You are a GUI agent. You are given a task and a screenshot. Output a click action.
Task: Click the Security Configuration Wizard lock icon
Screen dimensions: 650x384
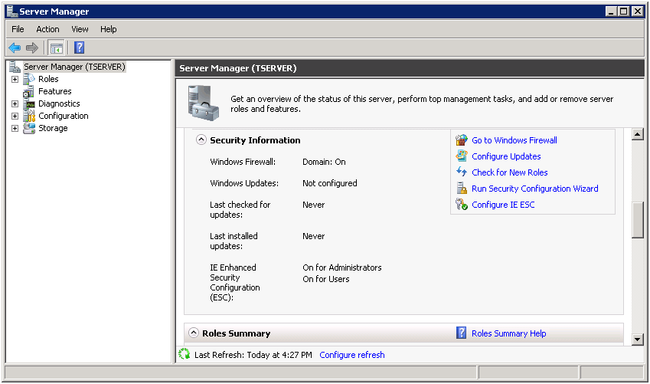tap(461, 188)
